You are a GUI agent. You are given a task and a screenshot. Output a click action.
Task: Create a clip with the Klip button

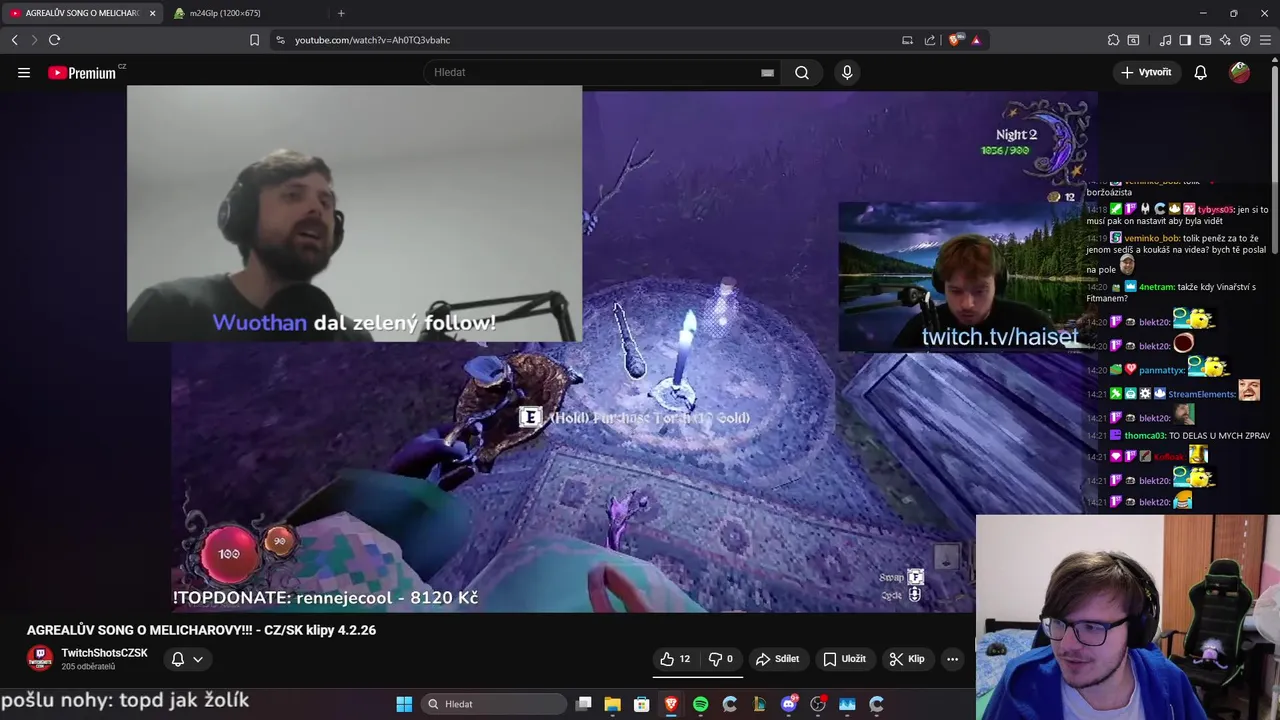point(907,659)
